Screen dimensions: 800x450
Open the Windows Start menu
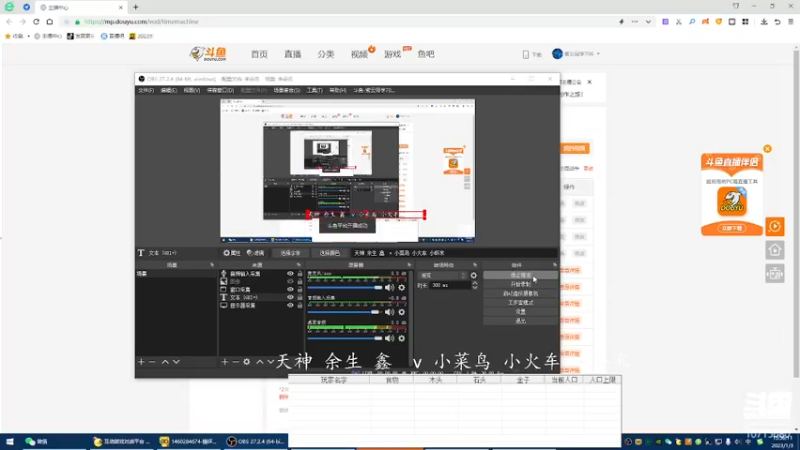pyautogui.click(x=9, y=441)
